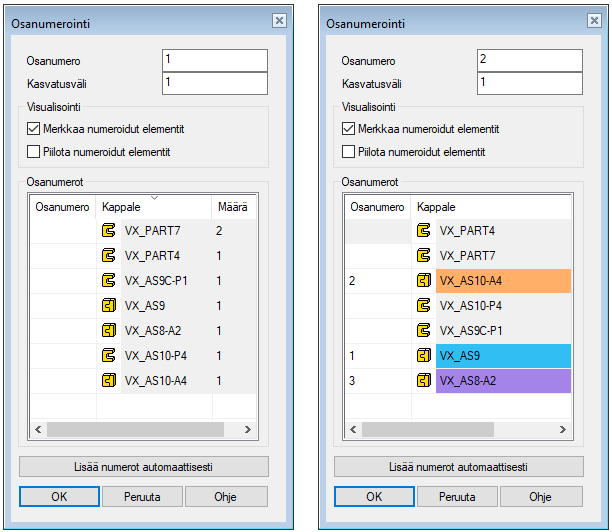Click the Määrä column header
612x532 pixels.
[233, 207]
